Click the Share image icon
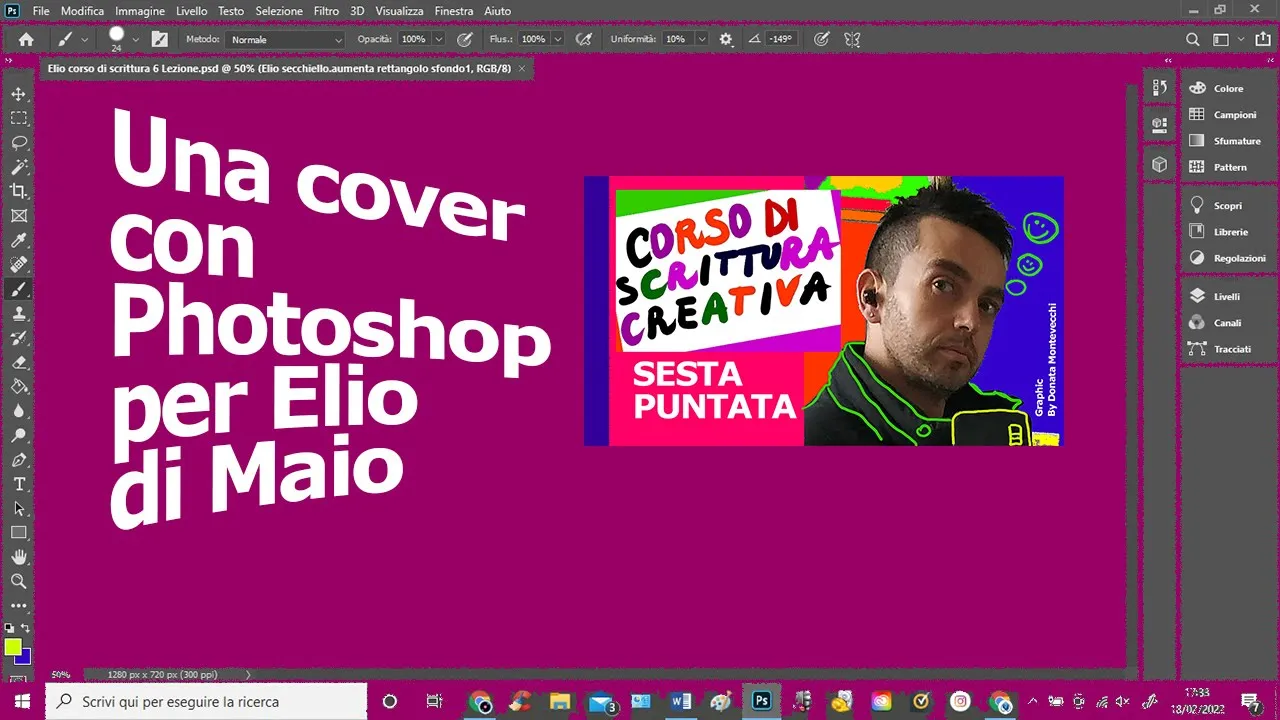The width and height of the screenshot is (1280, 720). click(1262, 39)
